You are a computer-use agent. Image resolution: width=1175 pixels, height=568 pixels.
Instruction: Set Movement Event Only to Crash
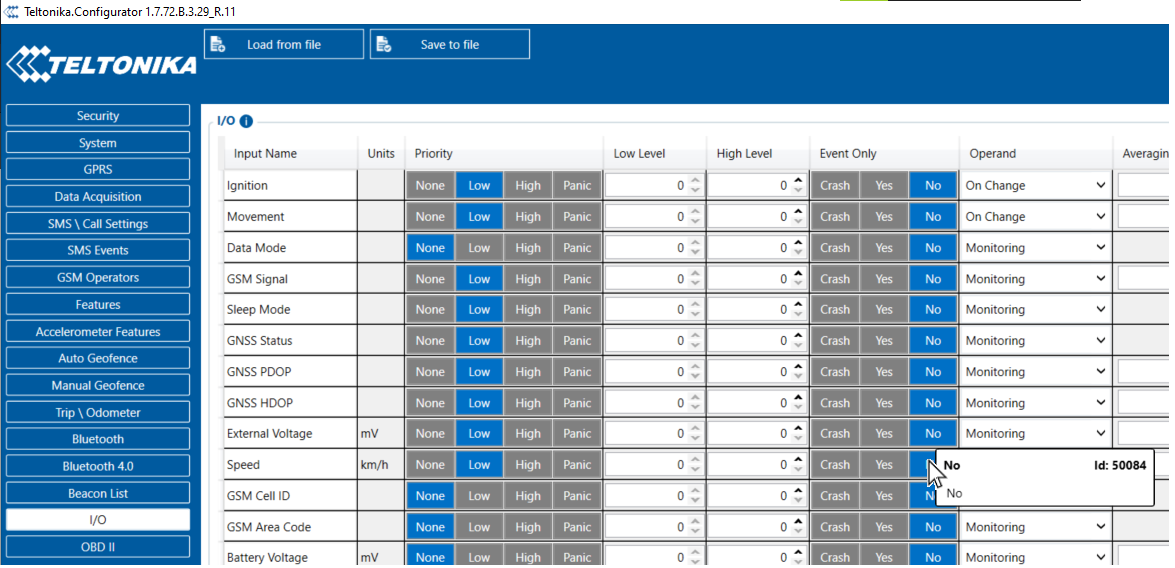(835, 217)
